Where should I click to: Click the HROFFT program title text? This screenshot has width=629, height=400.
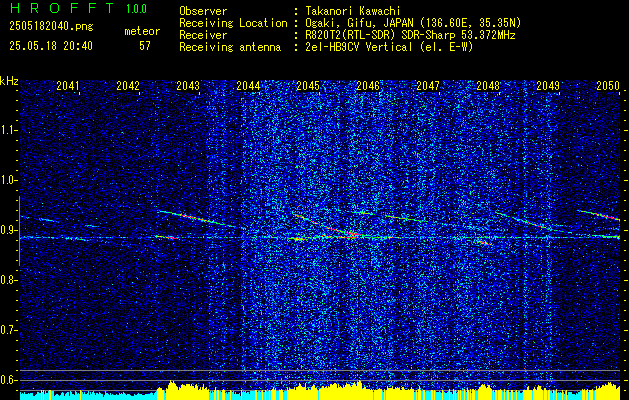(61, 8)
